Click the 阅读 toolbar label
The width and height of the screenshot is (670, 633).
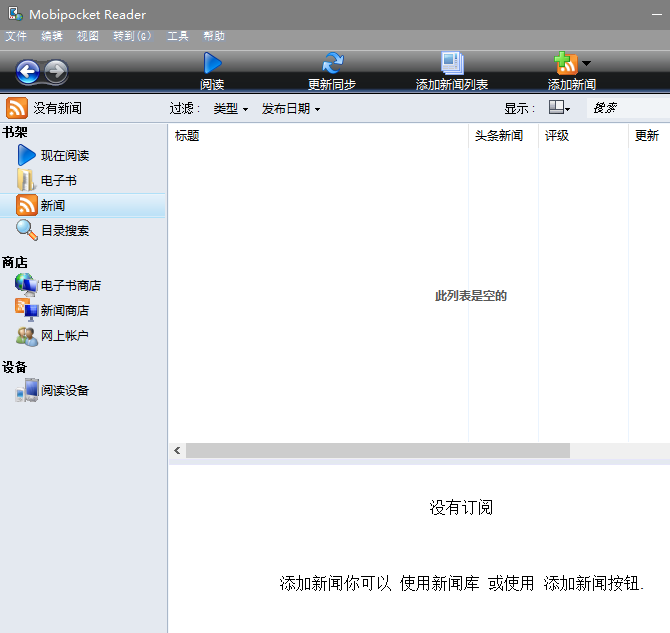pos(212,85)
